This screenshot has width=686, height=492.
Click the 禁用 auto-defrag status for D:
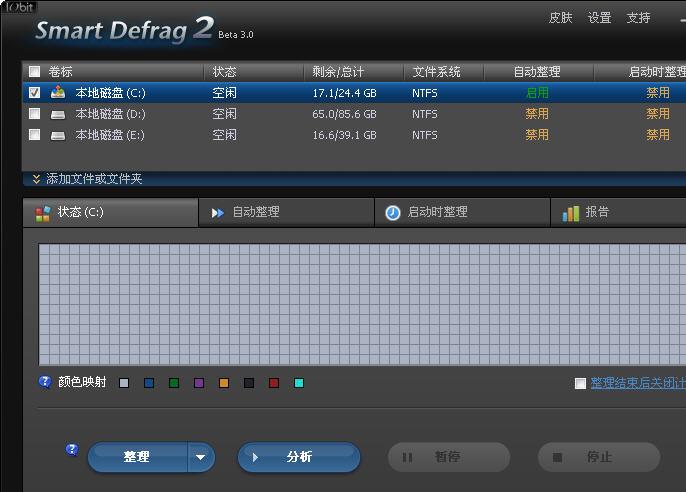pos(537,114)
